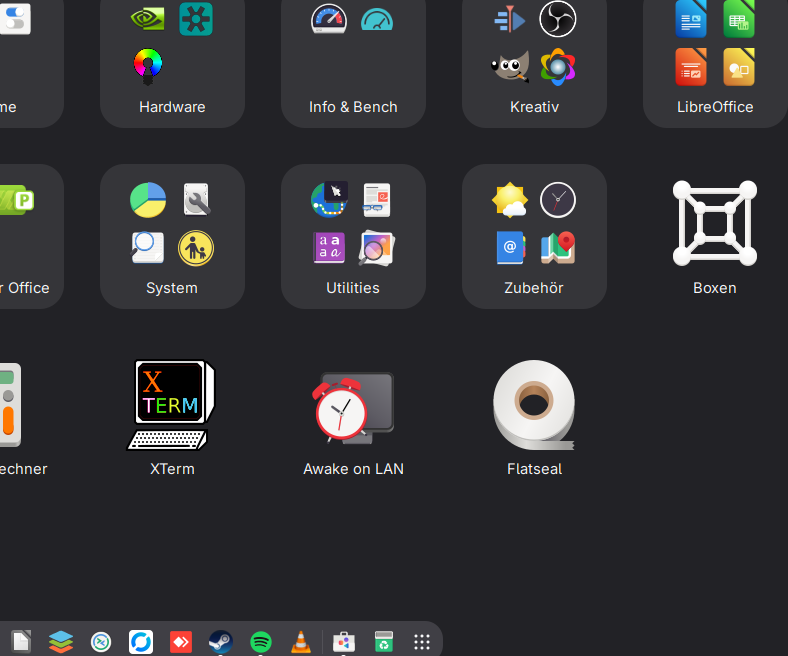Image resolution: width=788 pixels, height=656 pixels.
Task: Launch the Boxen virtual machine app
Action: tap(715, 236)
